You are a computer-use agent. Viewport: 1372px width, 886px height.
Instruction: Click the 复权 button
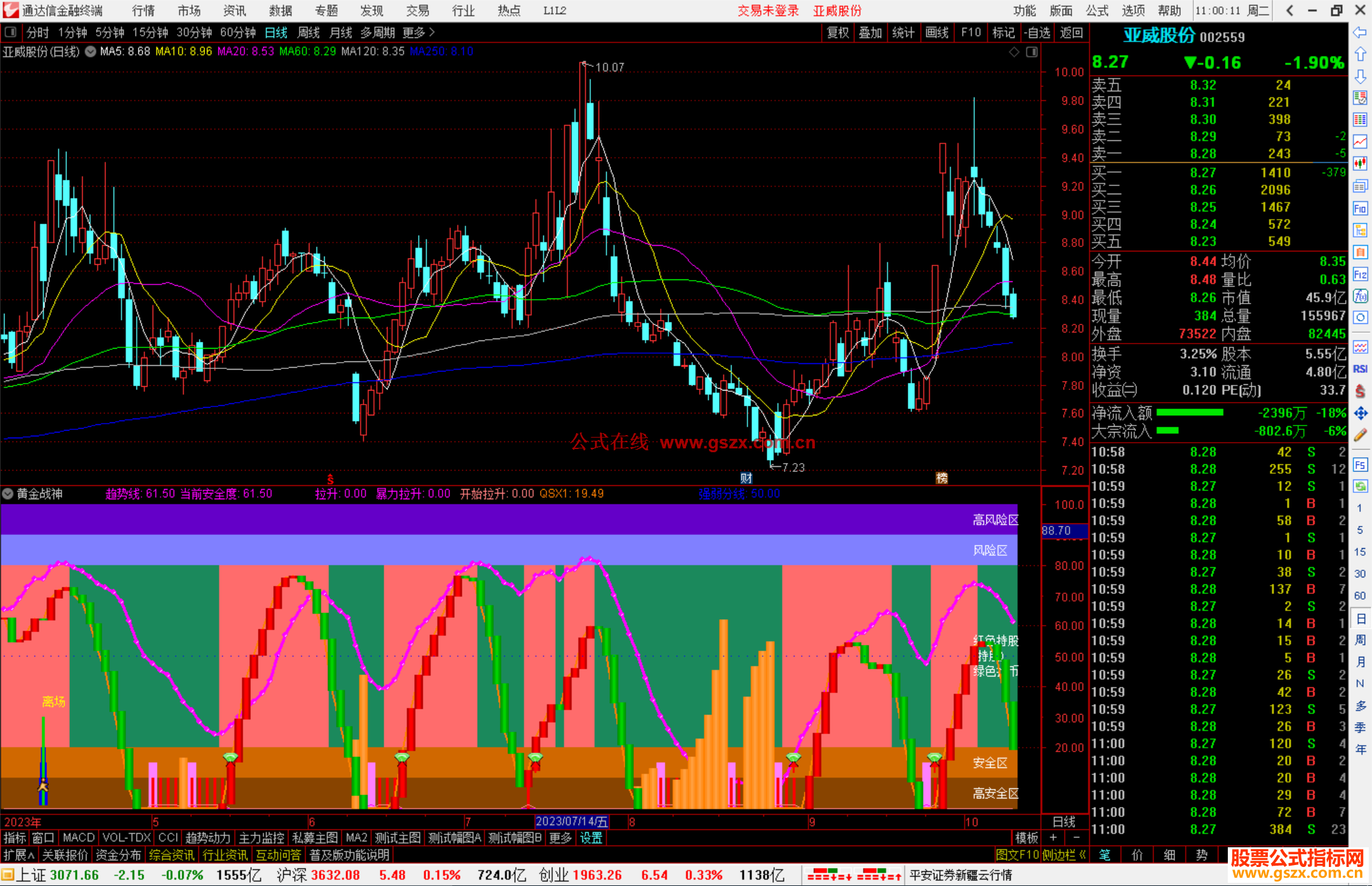tap(837, 32)
